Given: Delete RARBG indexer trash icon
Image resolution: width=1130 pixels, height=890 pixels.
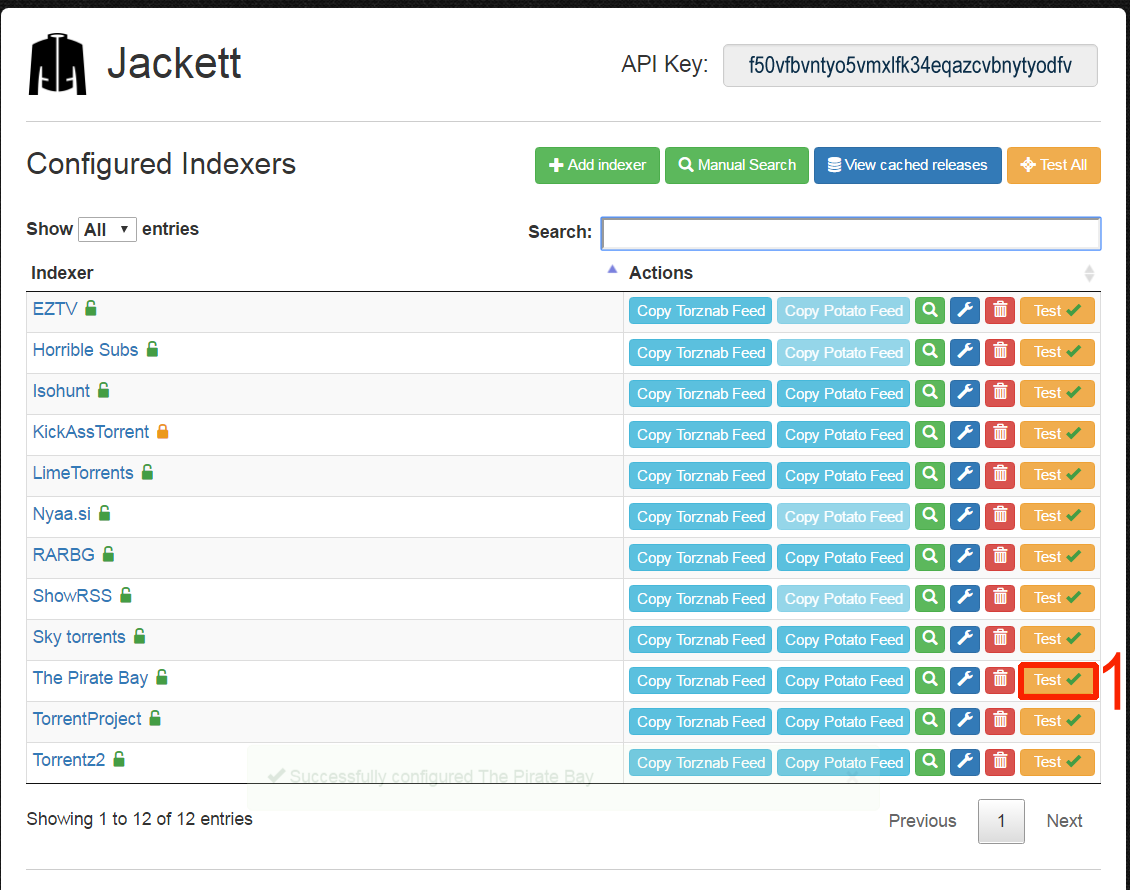Looking at the screenshot, I should tap(1000, 557).
